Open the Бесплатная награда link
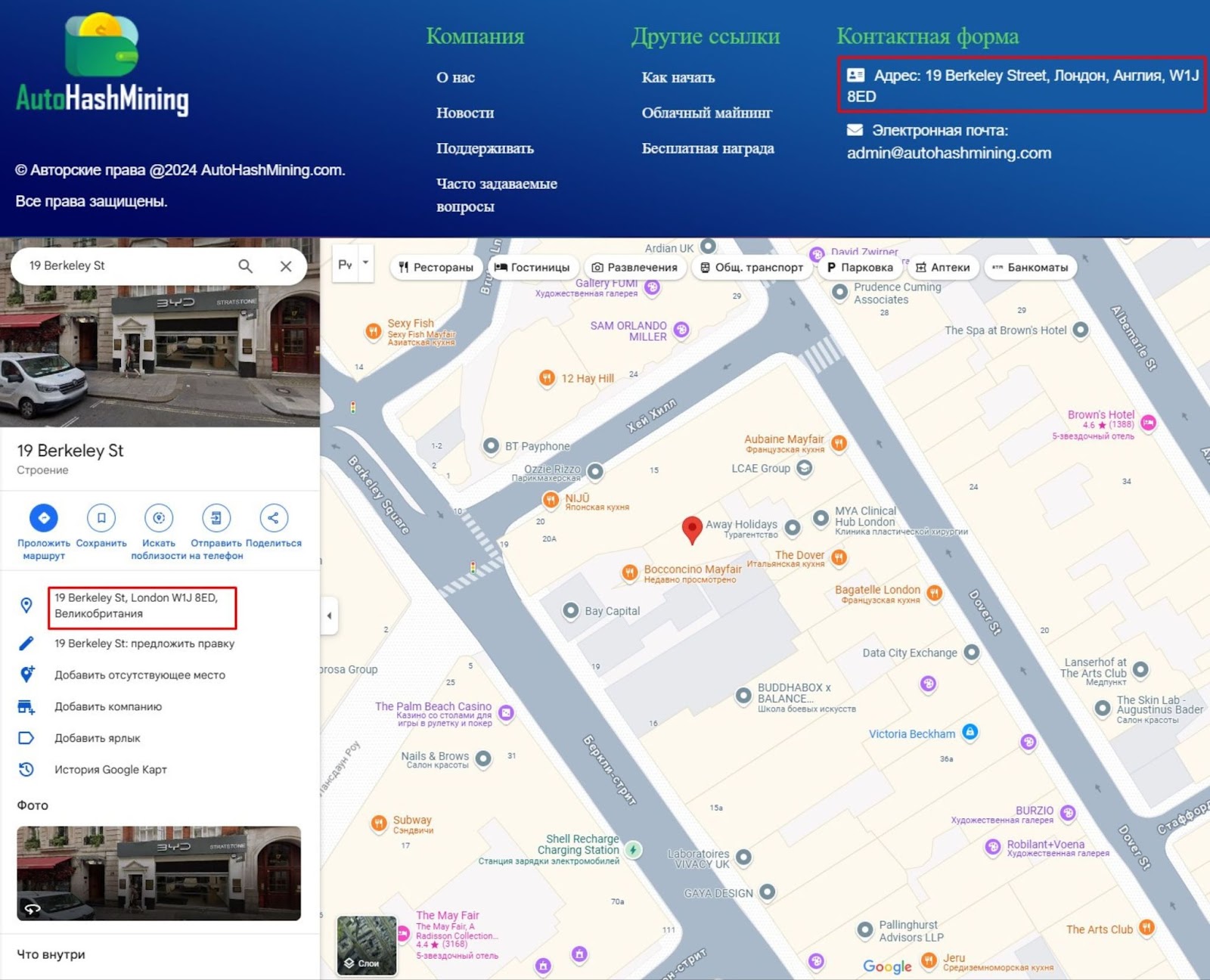The image size is (1210, 980). tap(708, 148)
